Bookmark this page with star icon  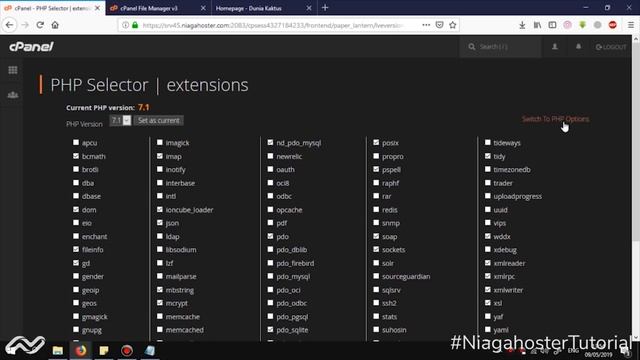pos(453,25)
